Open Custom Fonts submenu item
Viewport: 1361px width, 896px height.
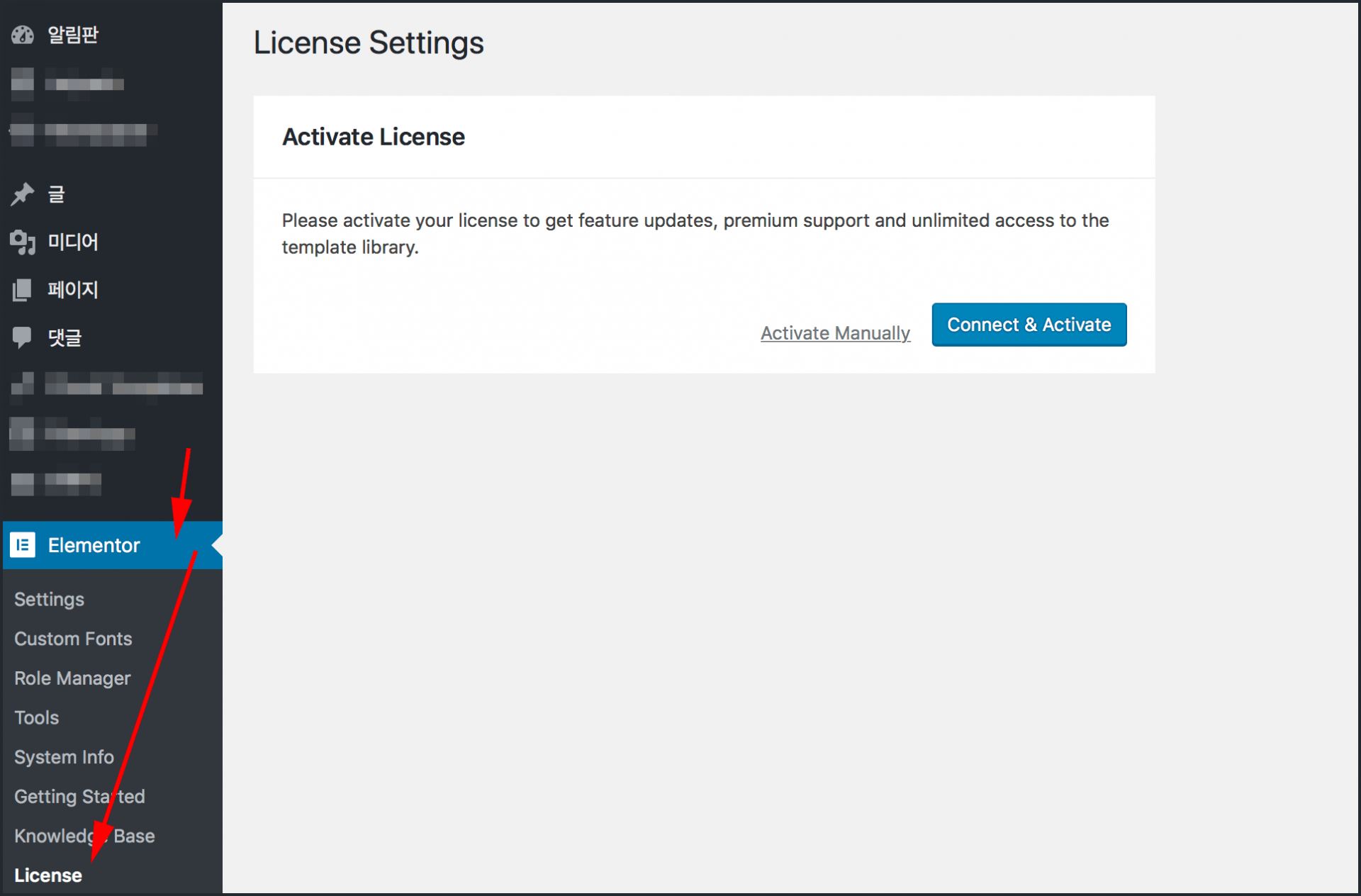click(73, 639)
